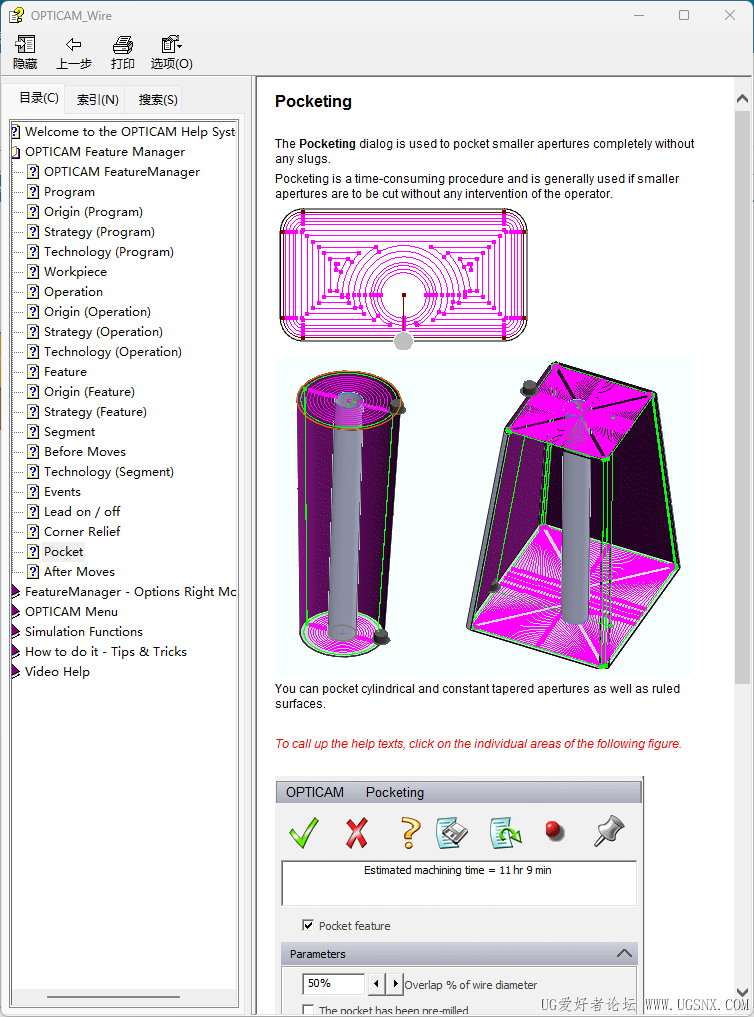Switch to the 搜索(S) search tab
Screen dimensions: 754x1017
tap(158, 99)
